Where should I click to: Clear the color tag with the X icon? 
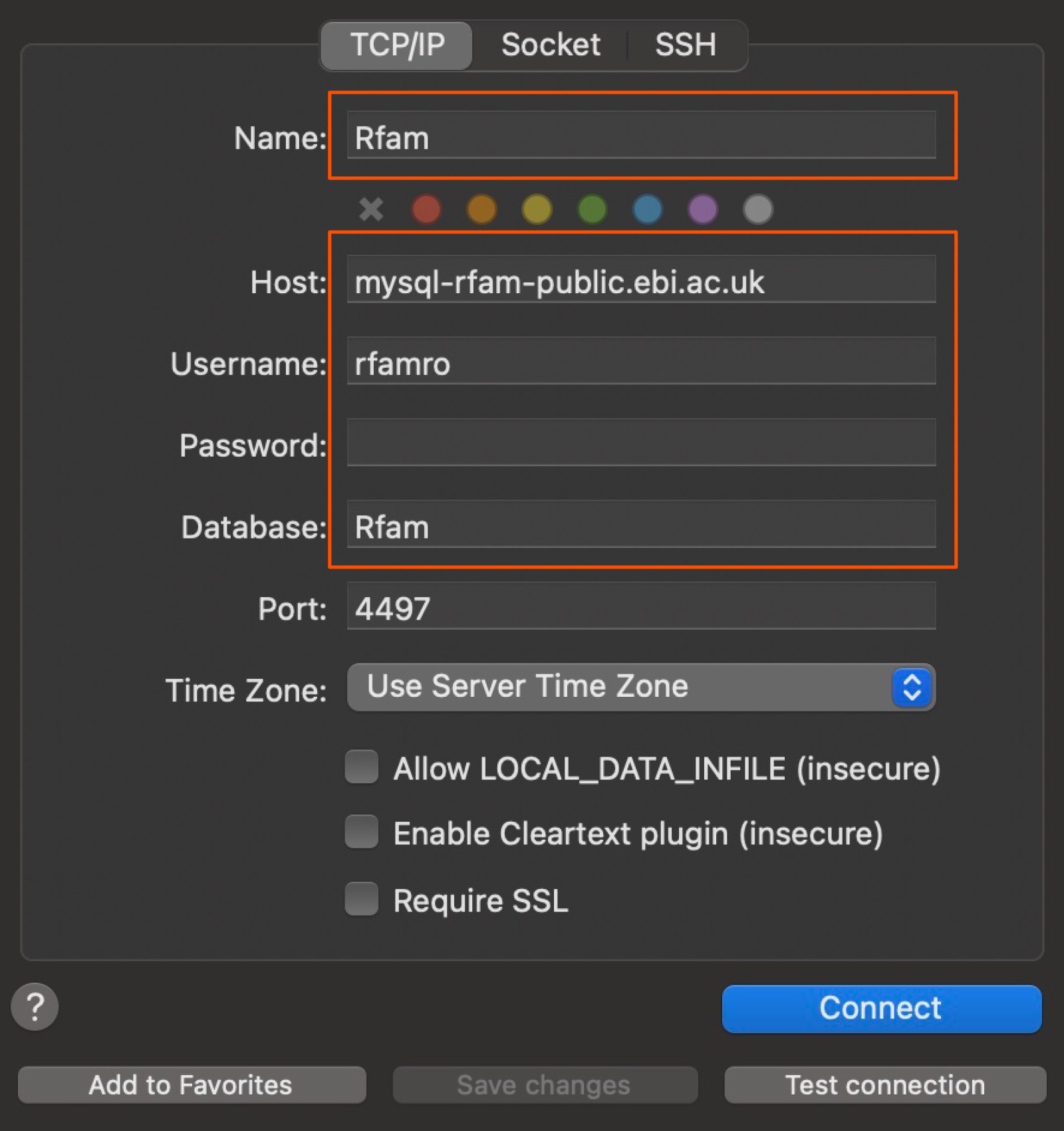[x=371, y=209]
